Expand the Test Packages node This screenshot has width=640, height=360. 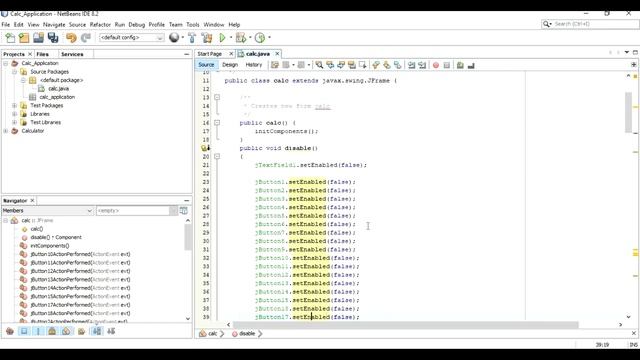[15, 105]
